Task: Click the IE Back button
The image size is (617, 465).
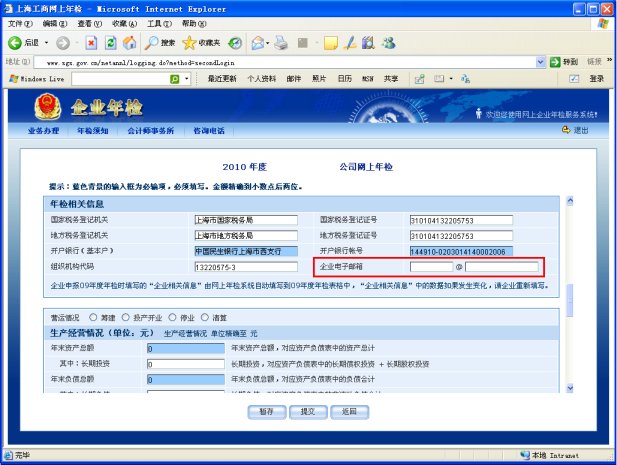Action: point(16,43)
